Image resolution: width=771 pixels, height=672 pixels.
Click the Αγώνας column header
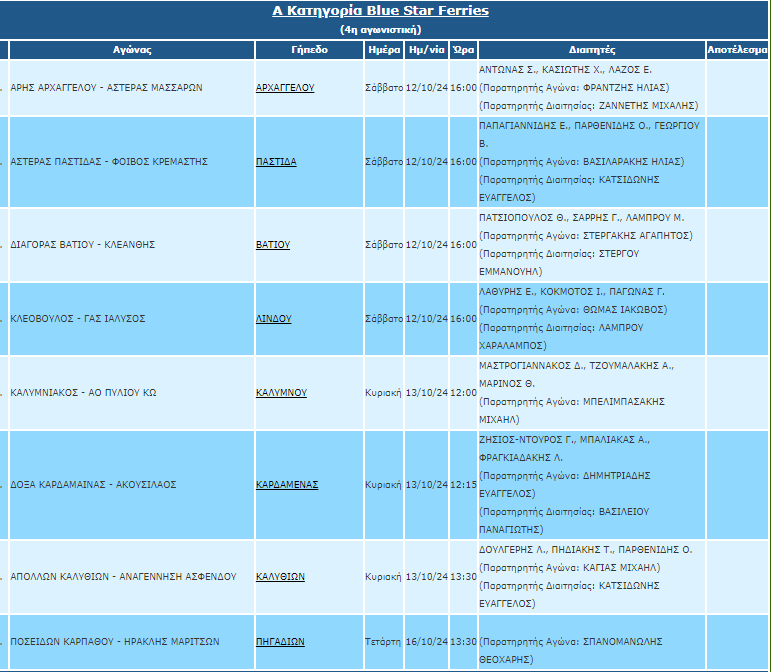point(132,50)
